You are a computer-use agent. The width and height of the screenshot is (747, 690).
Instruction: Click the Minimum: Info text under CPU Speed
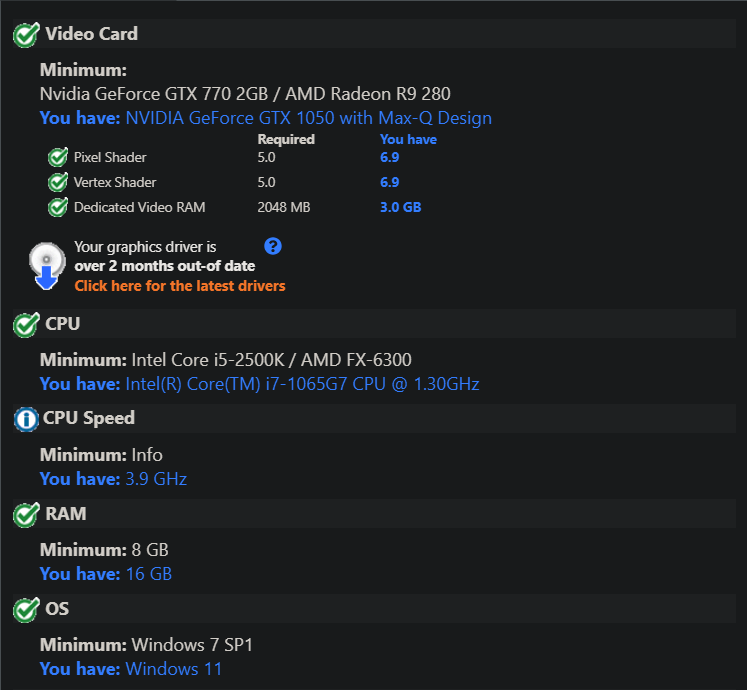[x=101, y=455]
